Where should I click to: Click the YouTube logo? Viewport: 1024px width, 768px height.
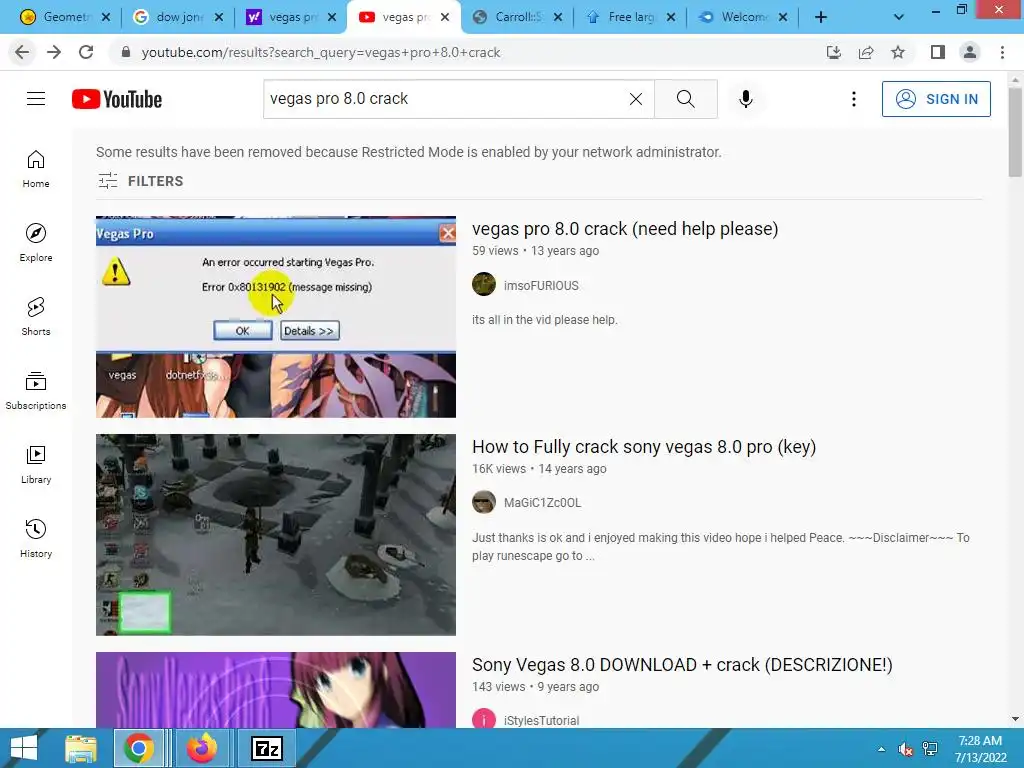pos(117,99)
